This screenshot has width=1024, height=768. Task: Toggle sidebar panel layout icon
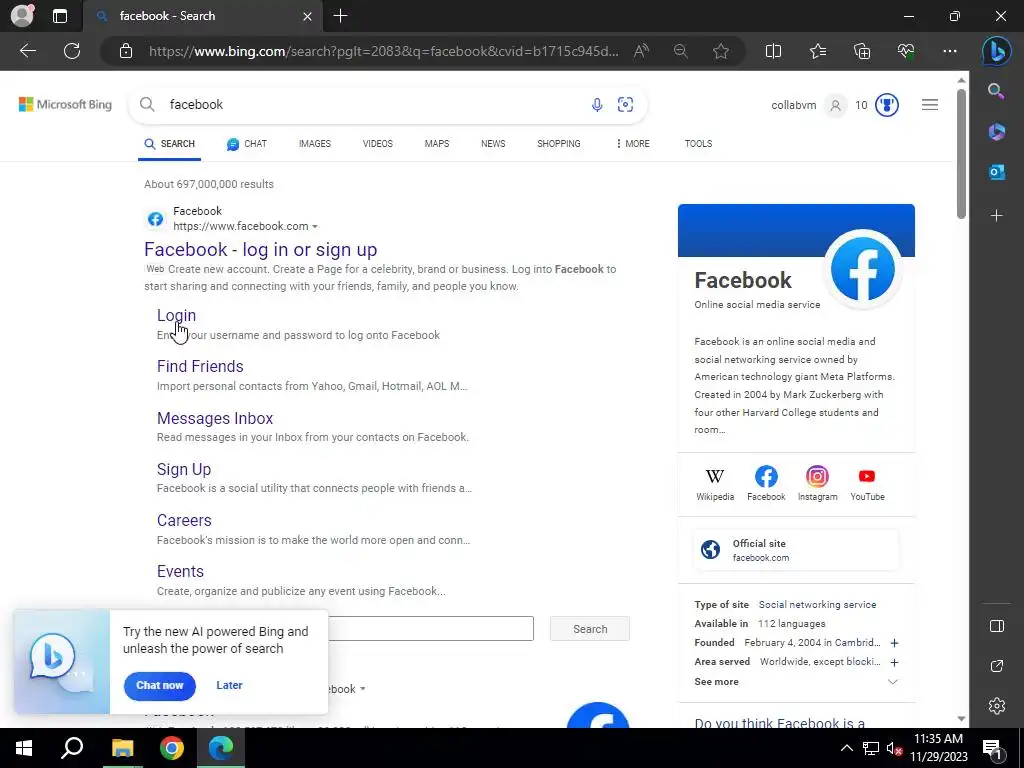pyautogui.click(x=997, y=626)
